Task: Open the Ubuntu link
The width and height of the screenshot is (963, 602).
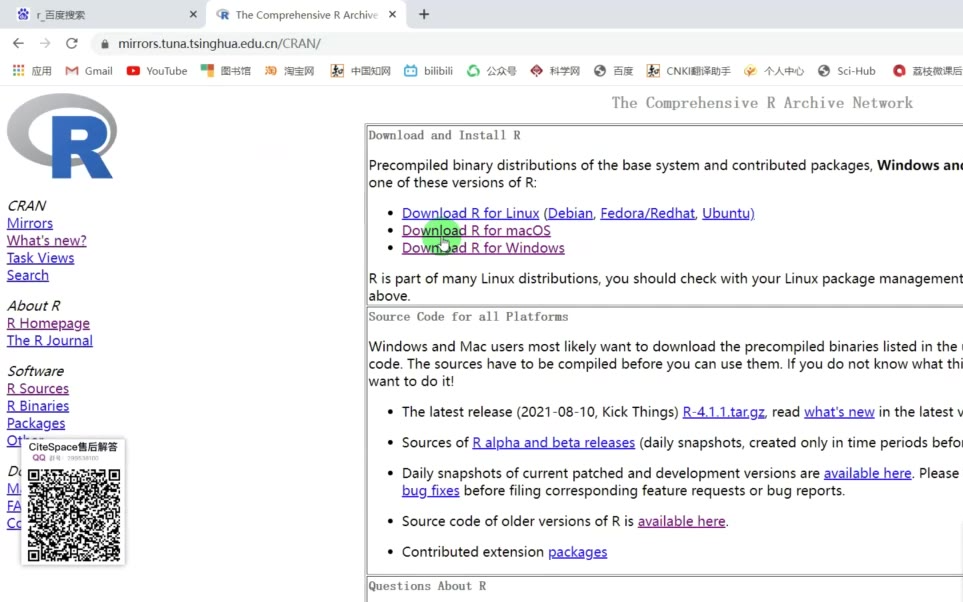Action: (x=728, y=213)
